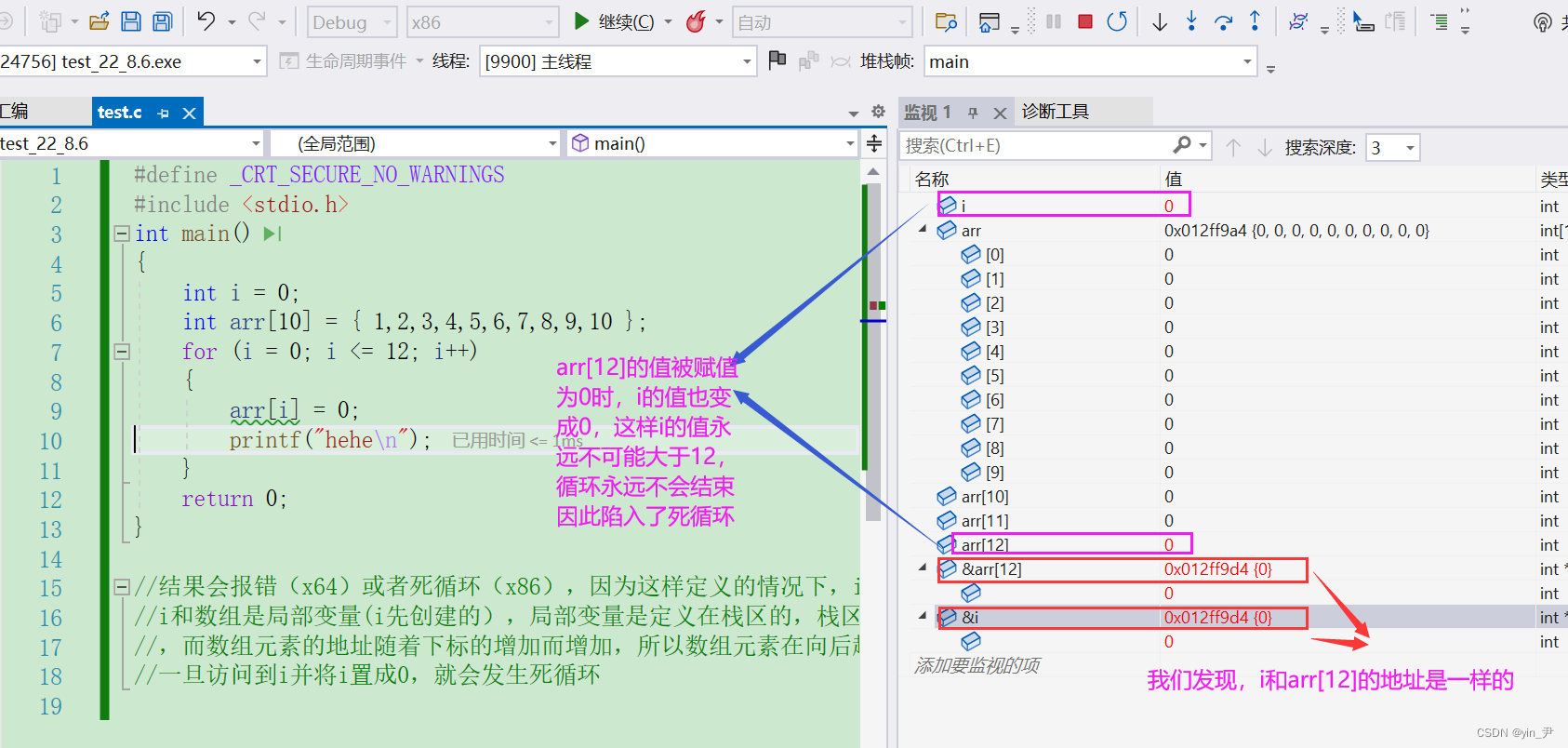Open the undo history dropdown arrow

tap(231, 21)
